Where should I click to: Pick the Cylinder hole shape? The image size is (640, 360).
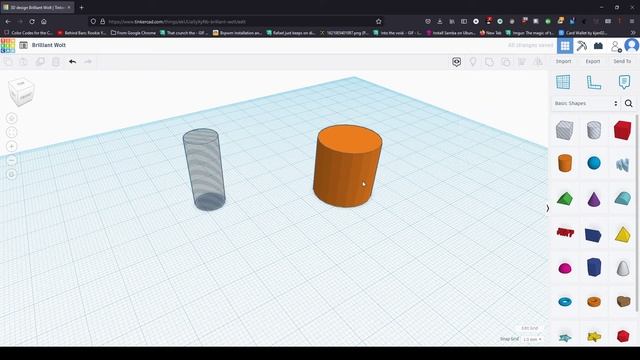(x=594, y=130)
